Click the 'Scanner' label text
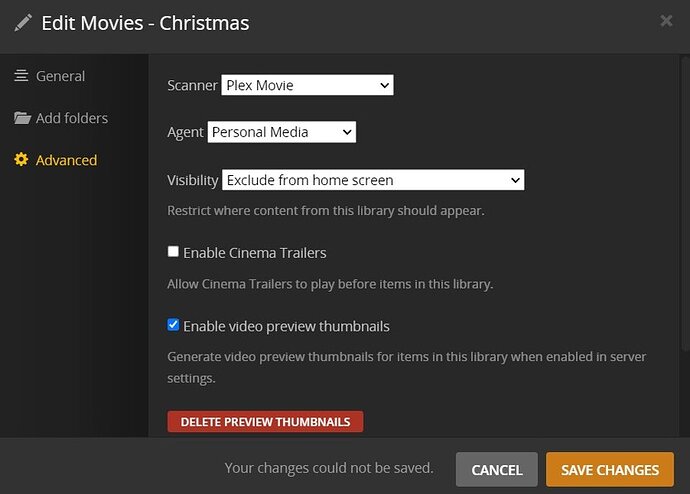The width and height of the screenshot is (690, 494). click(x=192, y=85)
